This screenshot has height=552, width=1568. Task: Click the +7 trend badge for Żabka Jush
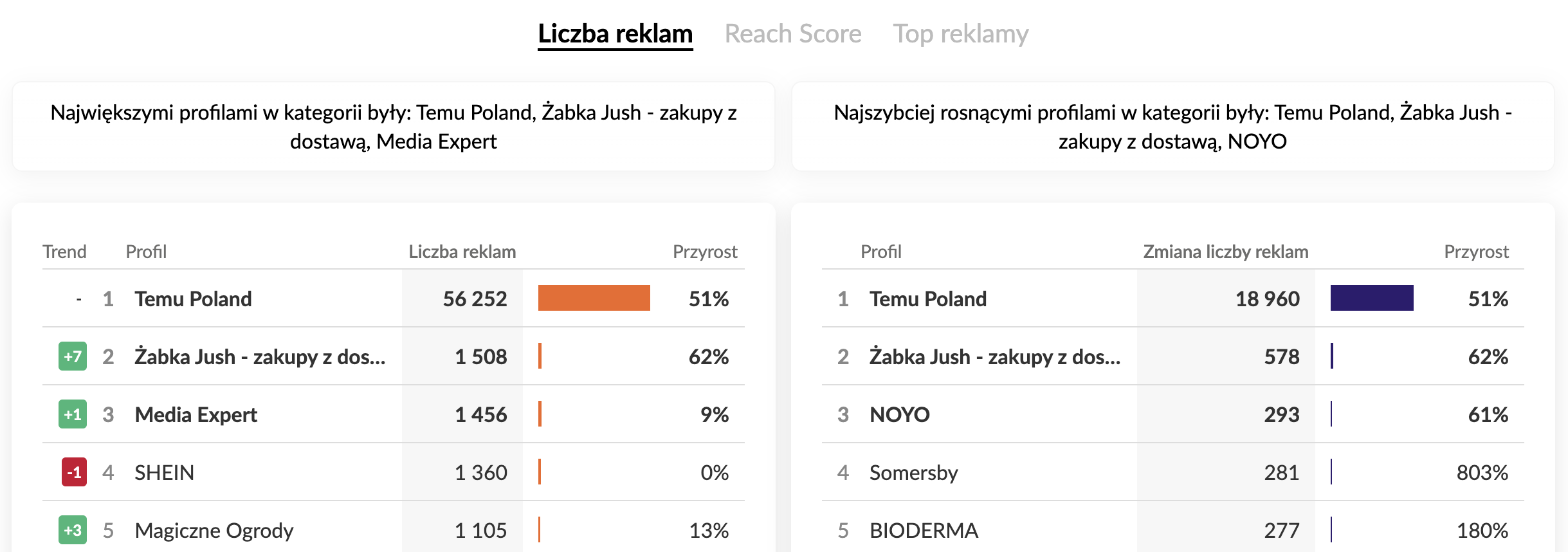73,356
